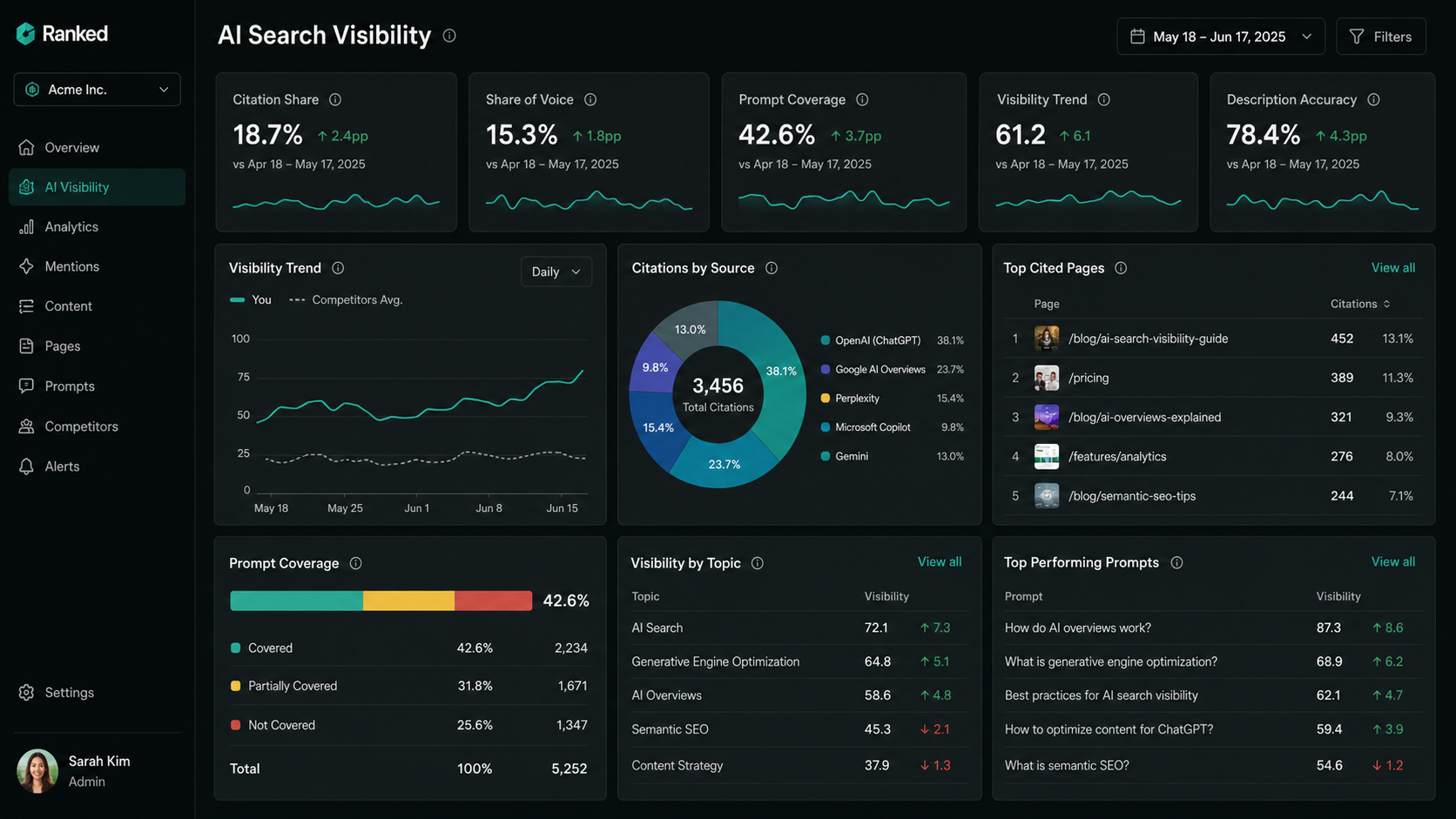Click the info icon on the Prompt Coverage KPI card

pos(862,100)
